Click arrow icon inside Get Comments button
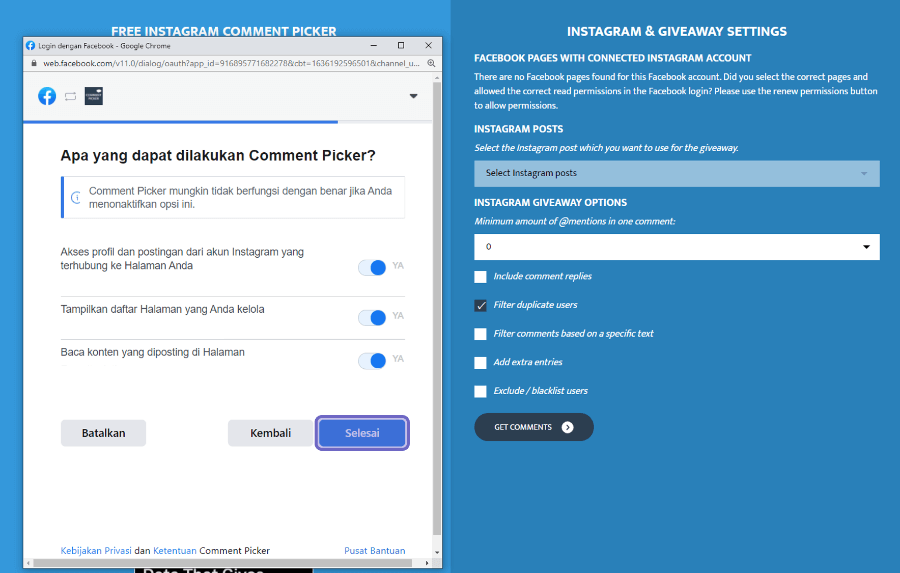The width and height of the screenshot is (900, 573). click(567, 427)
